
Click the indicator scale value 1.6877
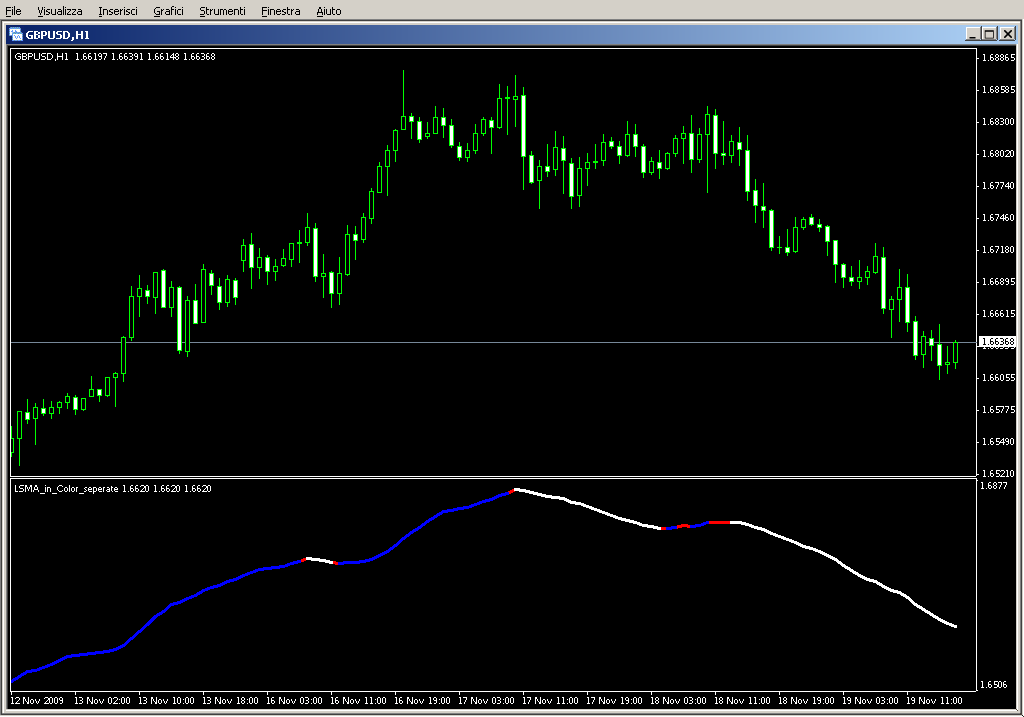point(994,485)
